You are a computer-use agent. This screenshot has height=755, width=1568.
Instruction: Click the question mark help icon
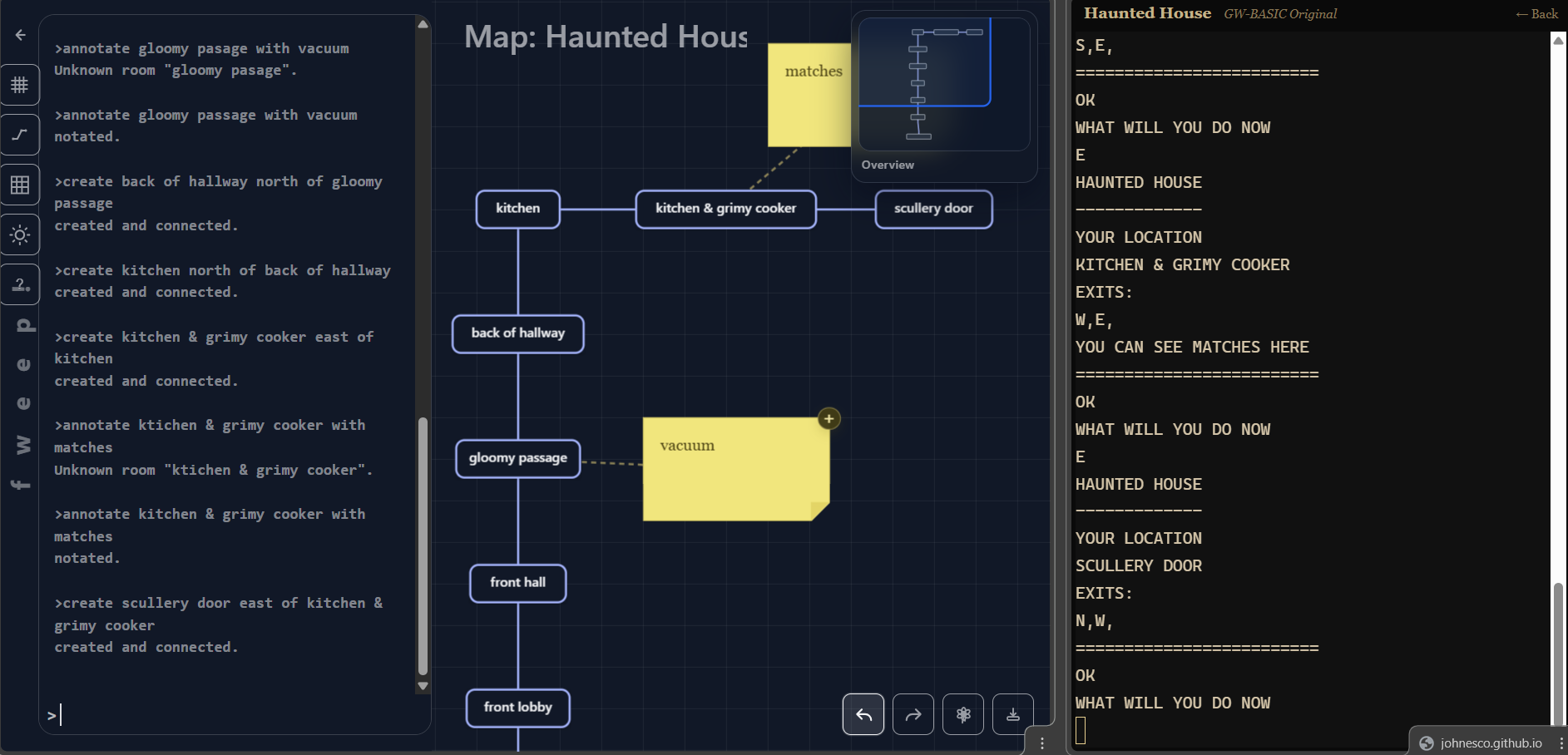click(20, 284)
